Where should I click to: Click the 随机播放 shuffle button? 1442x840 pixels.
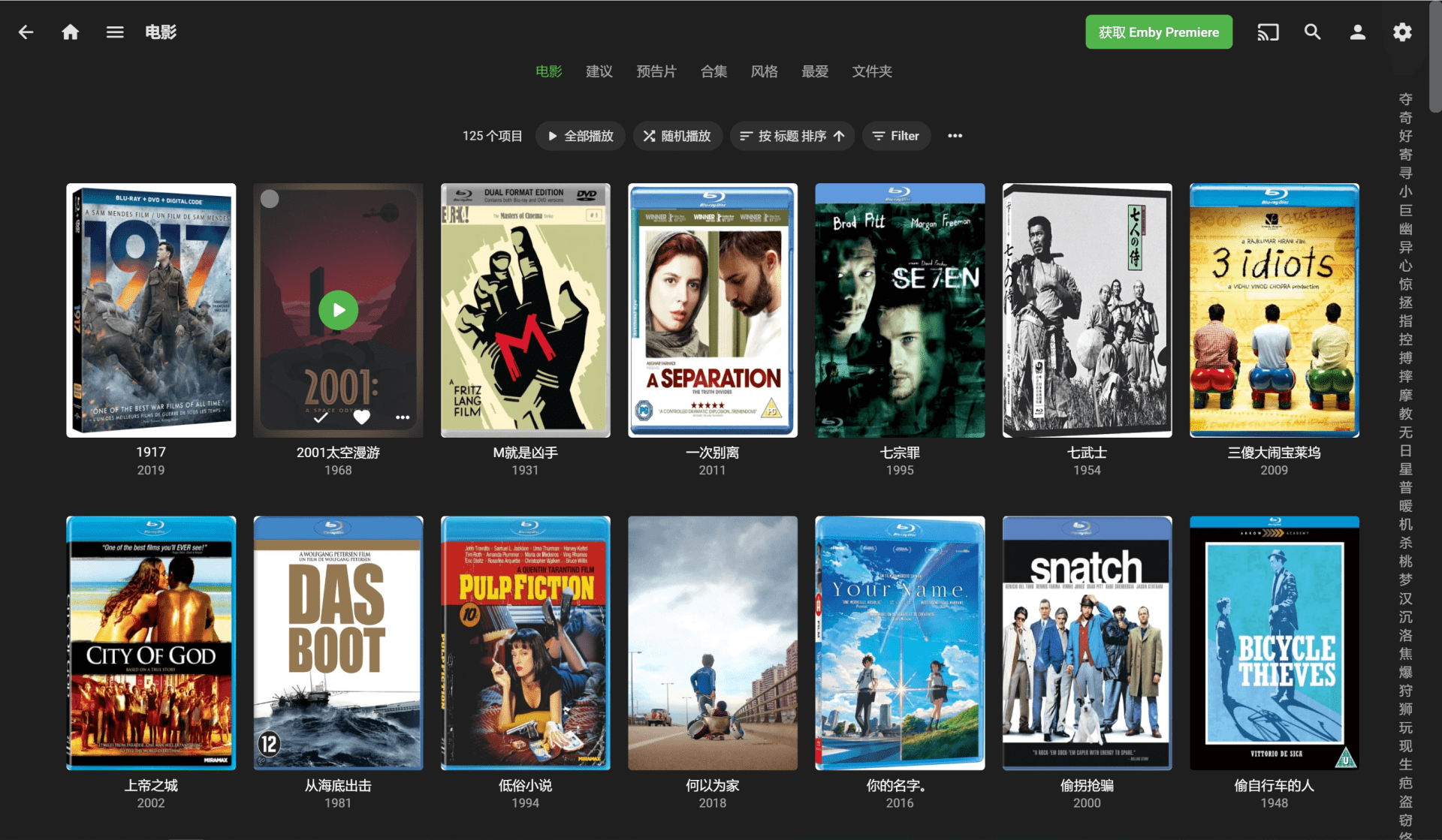[677, 136]
